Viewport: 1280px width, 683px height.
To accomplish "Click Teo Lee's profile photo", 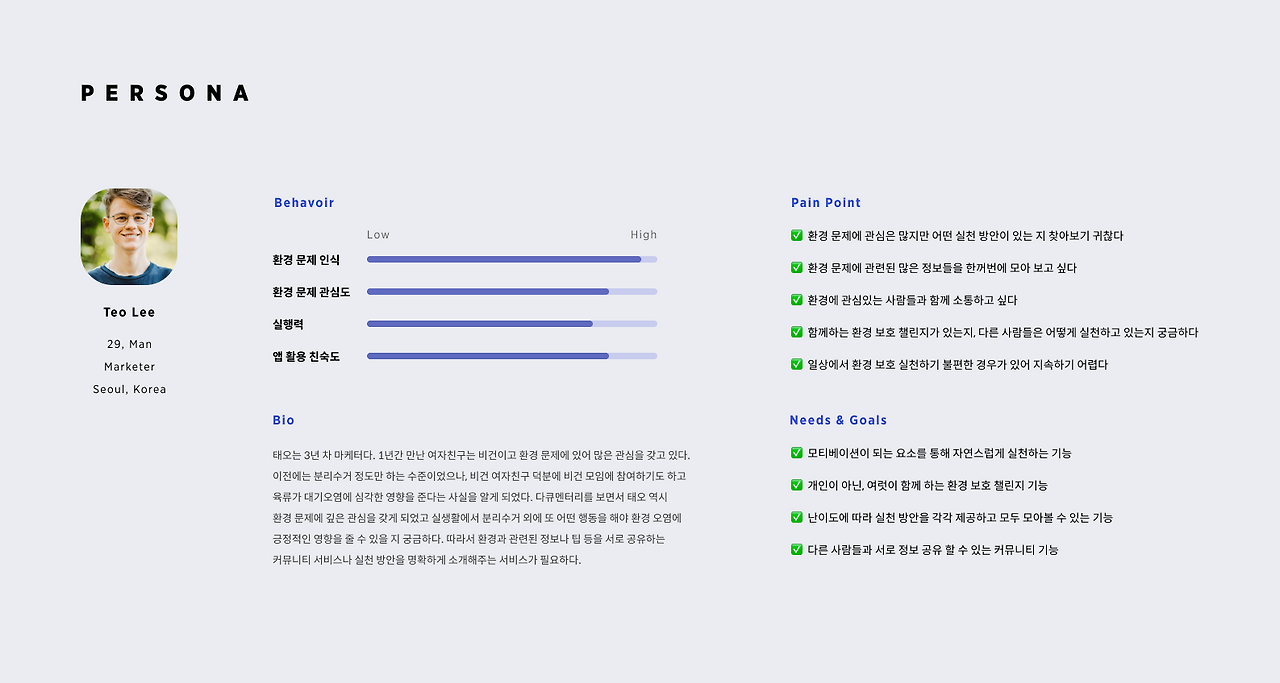I will pos(129,237).
